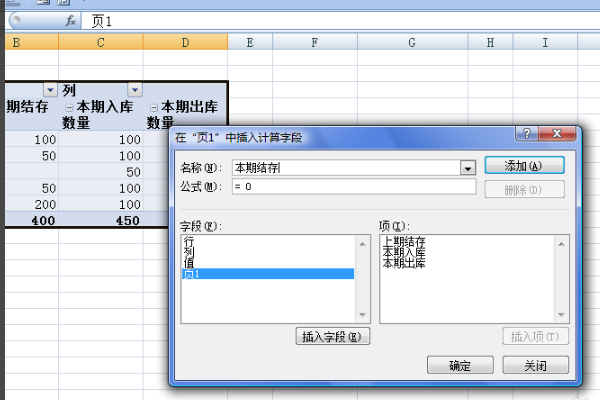
Task: Collapse the 本期入库 pivot group
Action: pos(69,108)
